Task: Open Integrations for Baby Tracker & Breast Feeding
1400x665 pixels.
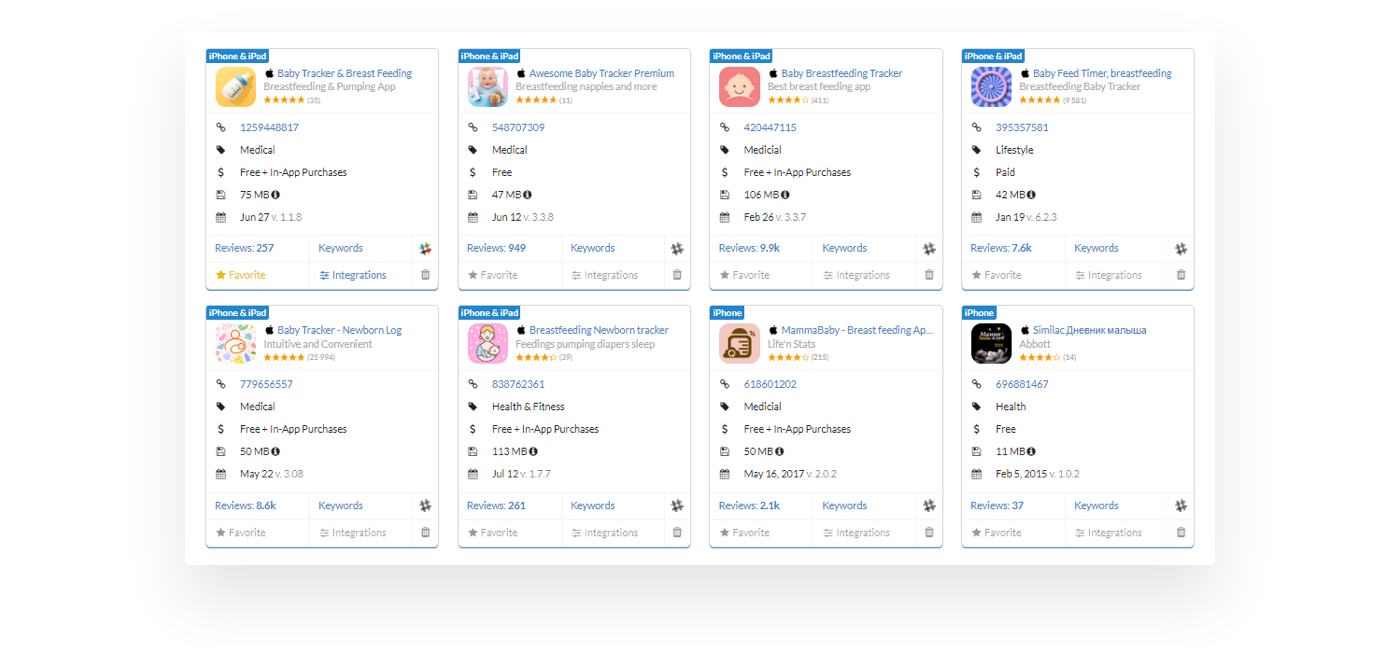Action: click(353, 275)
